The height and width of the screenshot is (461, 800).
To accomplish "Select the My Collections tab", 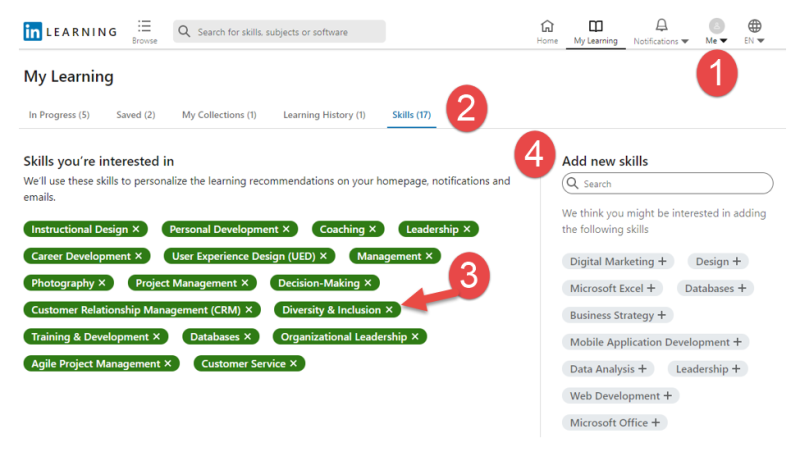I will point(219,115).
